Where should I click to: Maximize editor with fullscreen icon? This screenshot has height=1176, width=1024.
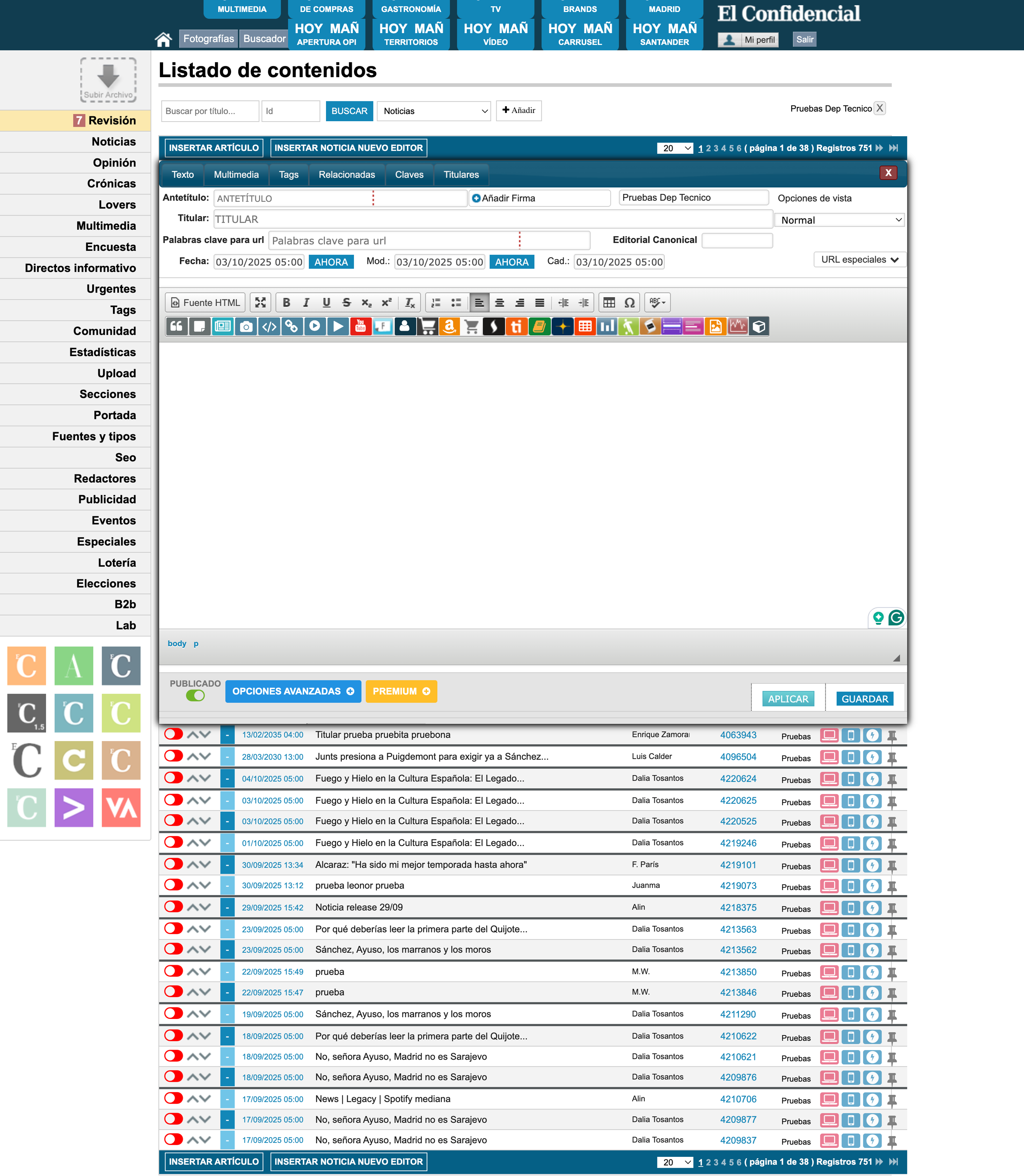pyautogui.click(x=260, y=303)
